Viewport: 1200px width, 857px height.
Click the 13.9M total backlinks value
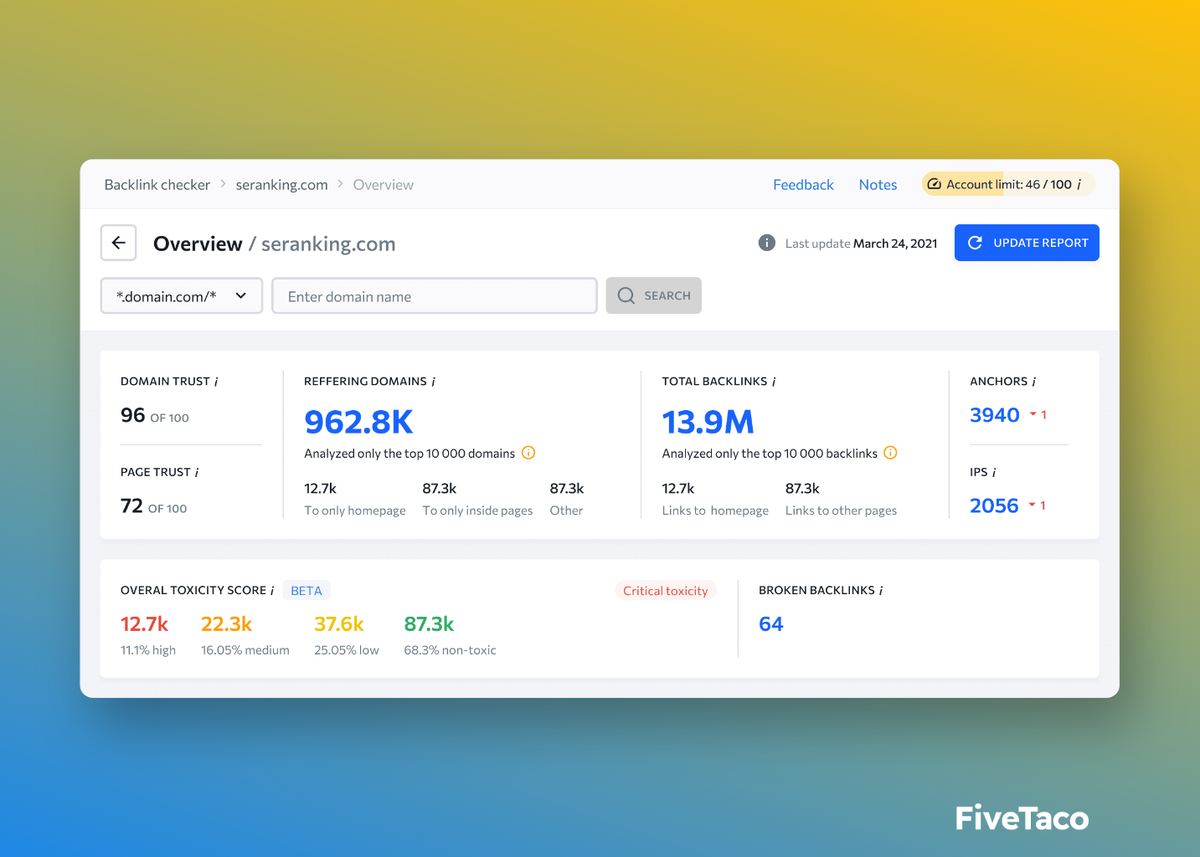pyautogui.click(x=708, y=422)
